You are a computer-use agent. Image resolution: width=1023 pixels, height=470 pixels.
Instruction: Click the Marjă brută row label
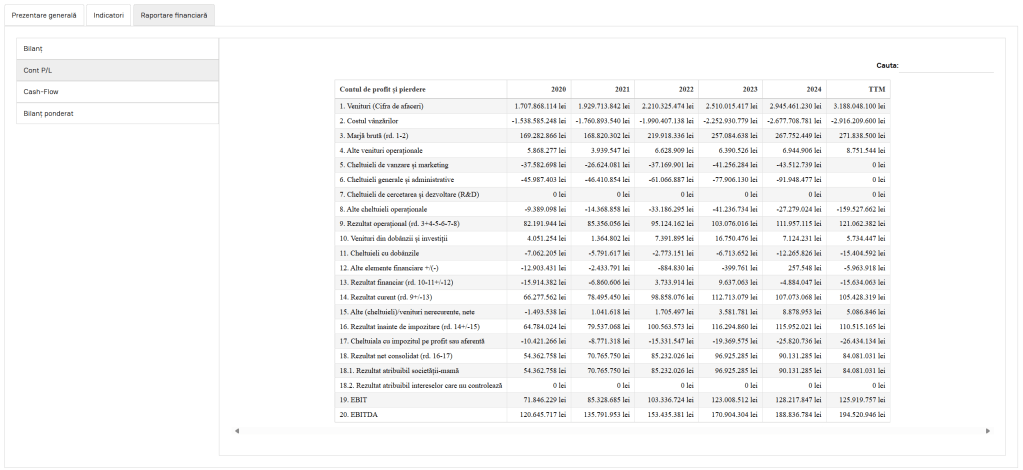[376, 135]
